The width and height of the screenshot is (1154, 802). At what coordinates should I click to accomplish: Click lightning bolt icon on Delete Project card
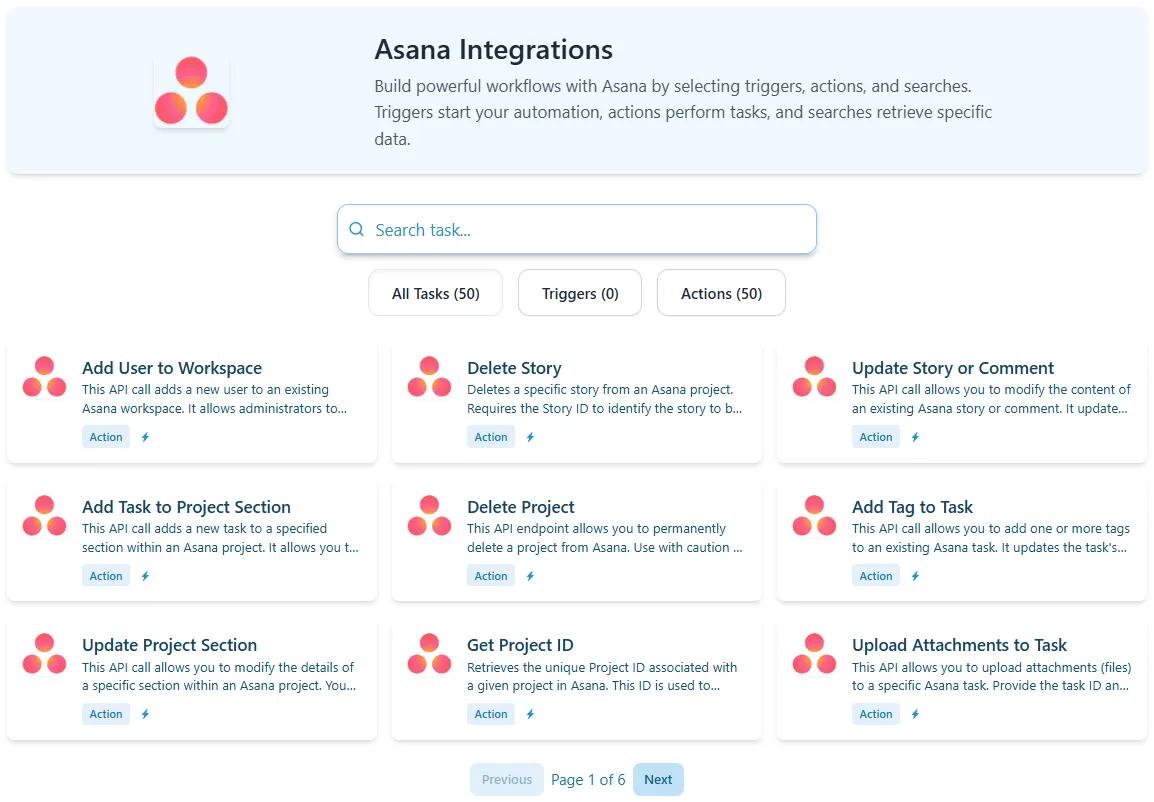pos(530,576)
